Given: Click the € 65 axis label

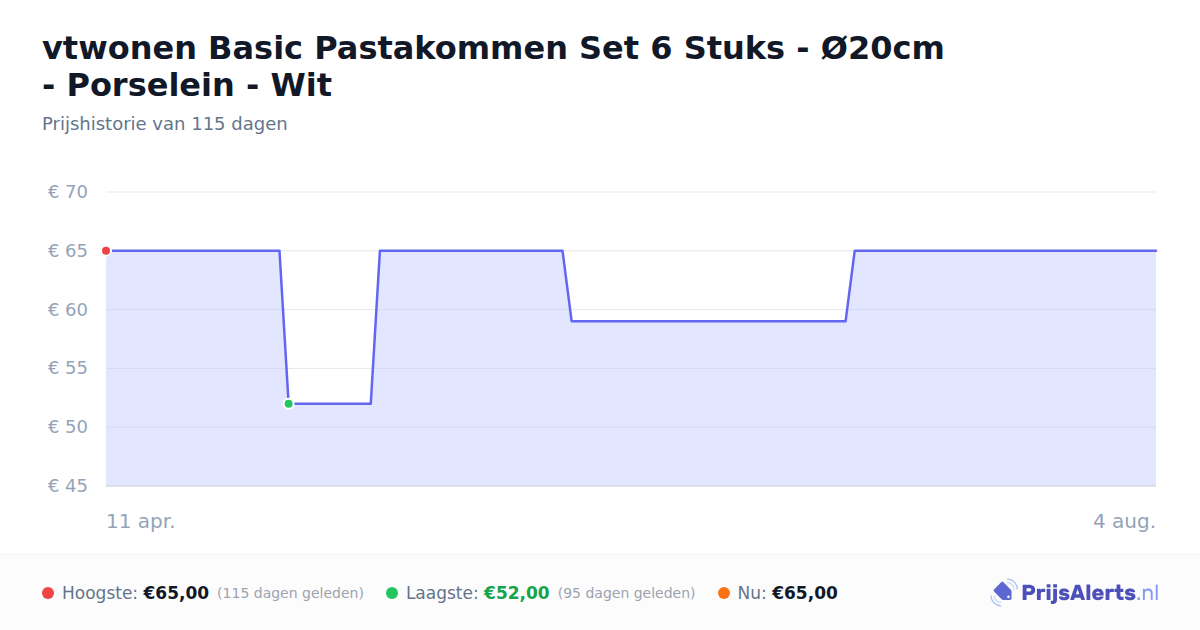Looking at the screenshot, I should [x=67, y=251].
